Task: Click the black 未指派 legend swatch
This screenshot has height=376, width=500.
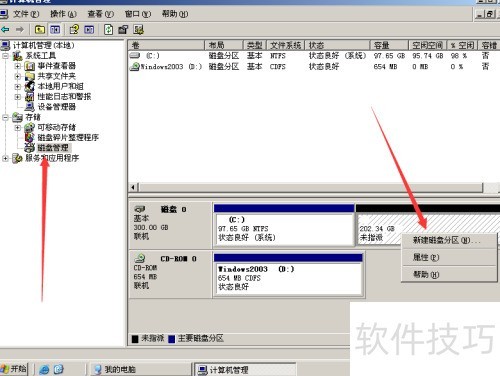Action: [135, 339]
